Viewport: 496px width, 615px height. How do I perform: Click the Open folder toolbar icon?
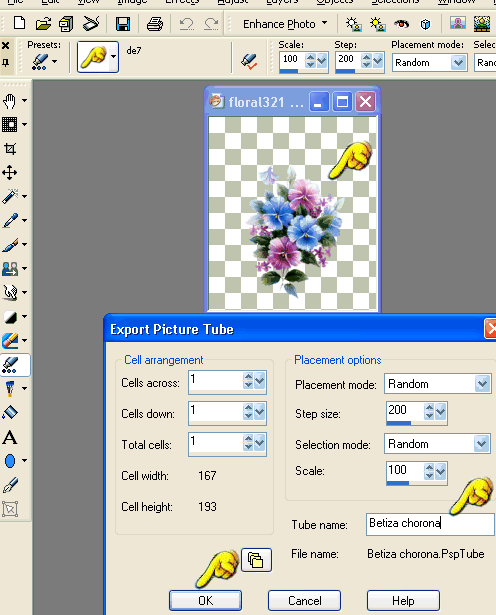tap(43, 24)
